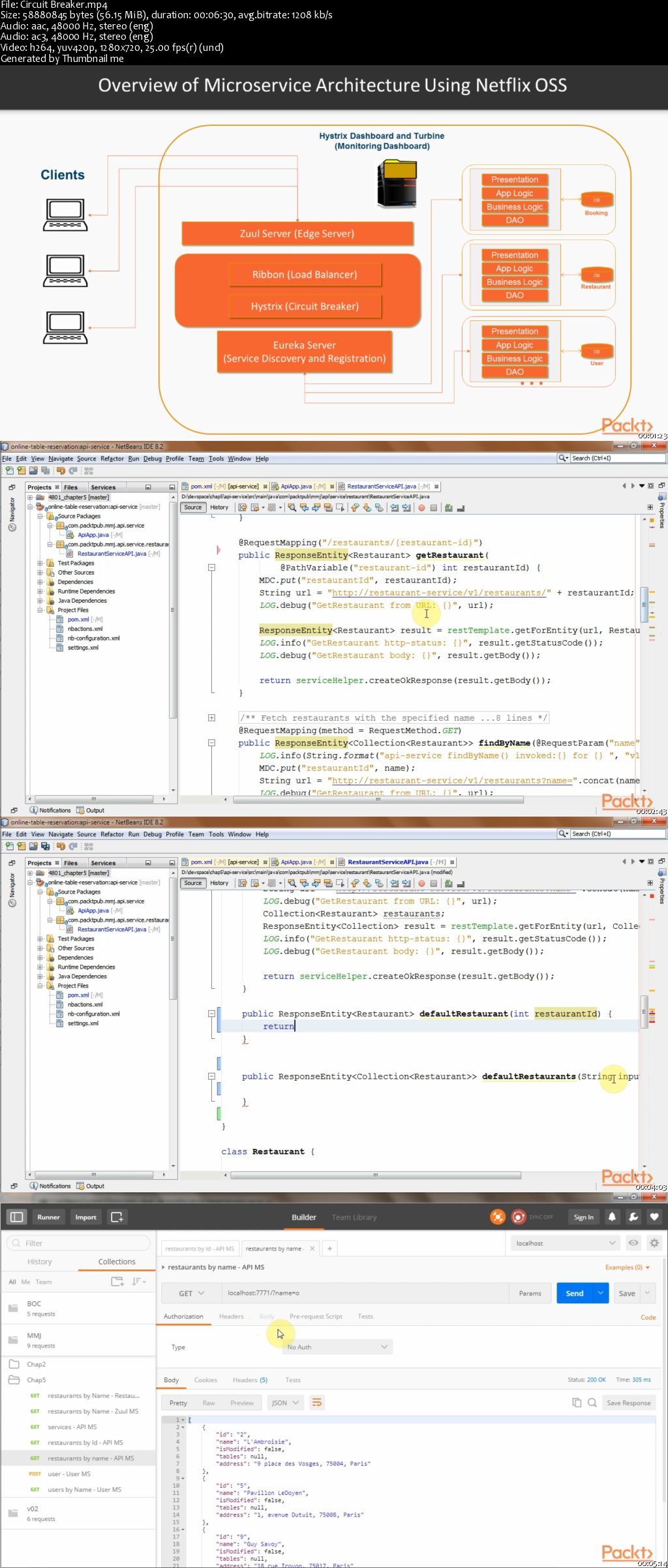Open the request Headers tab

[x=231, y=1316]
